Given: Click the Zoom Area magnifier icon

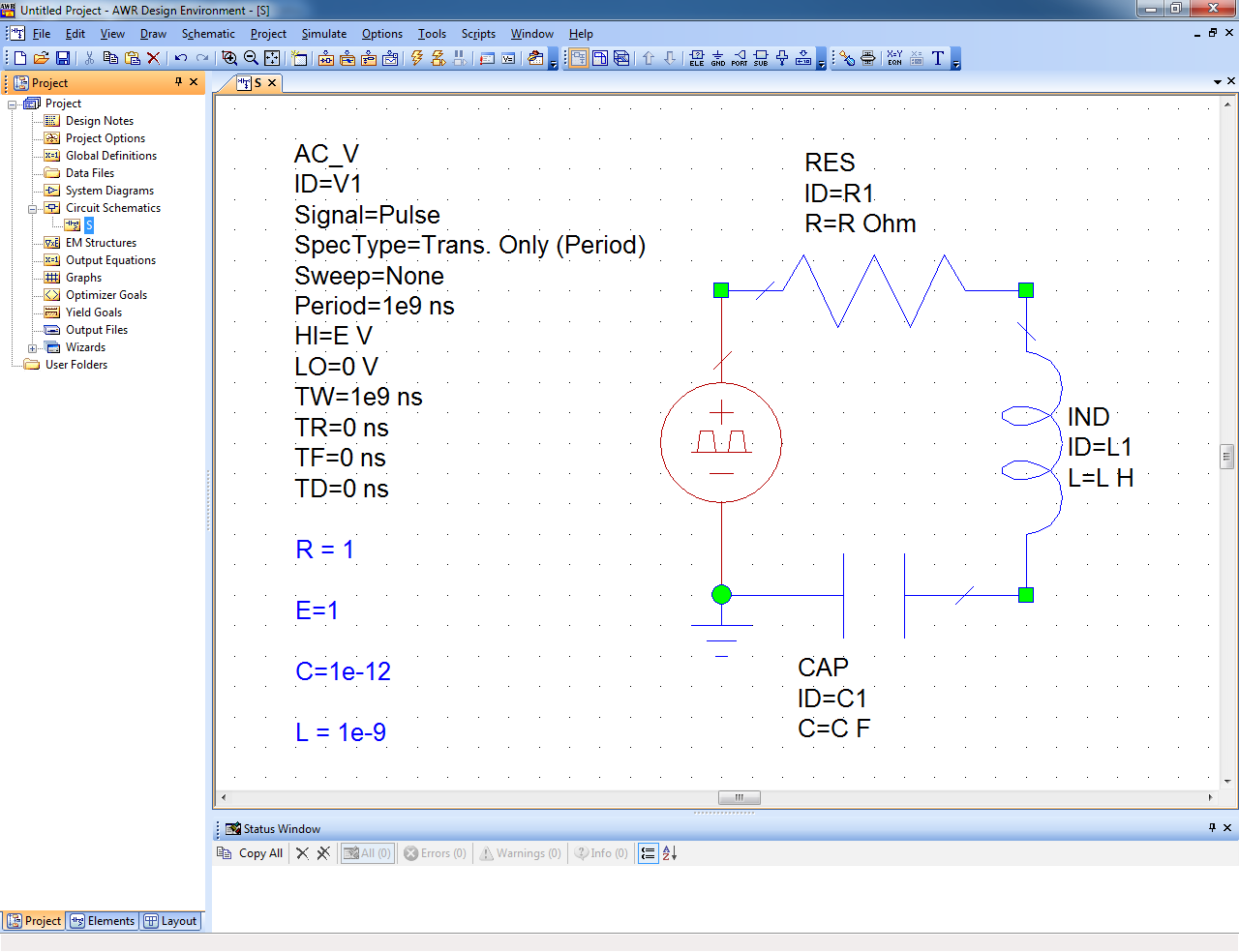Looking at the screenshot, I should pyautogui.click(x=229, y=58).
